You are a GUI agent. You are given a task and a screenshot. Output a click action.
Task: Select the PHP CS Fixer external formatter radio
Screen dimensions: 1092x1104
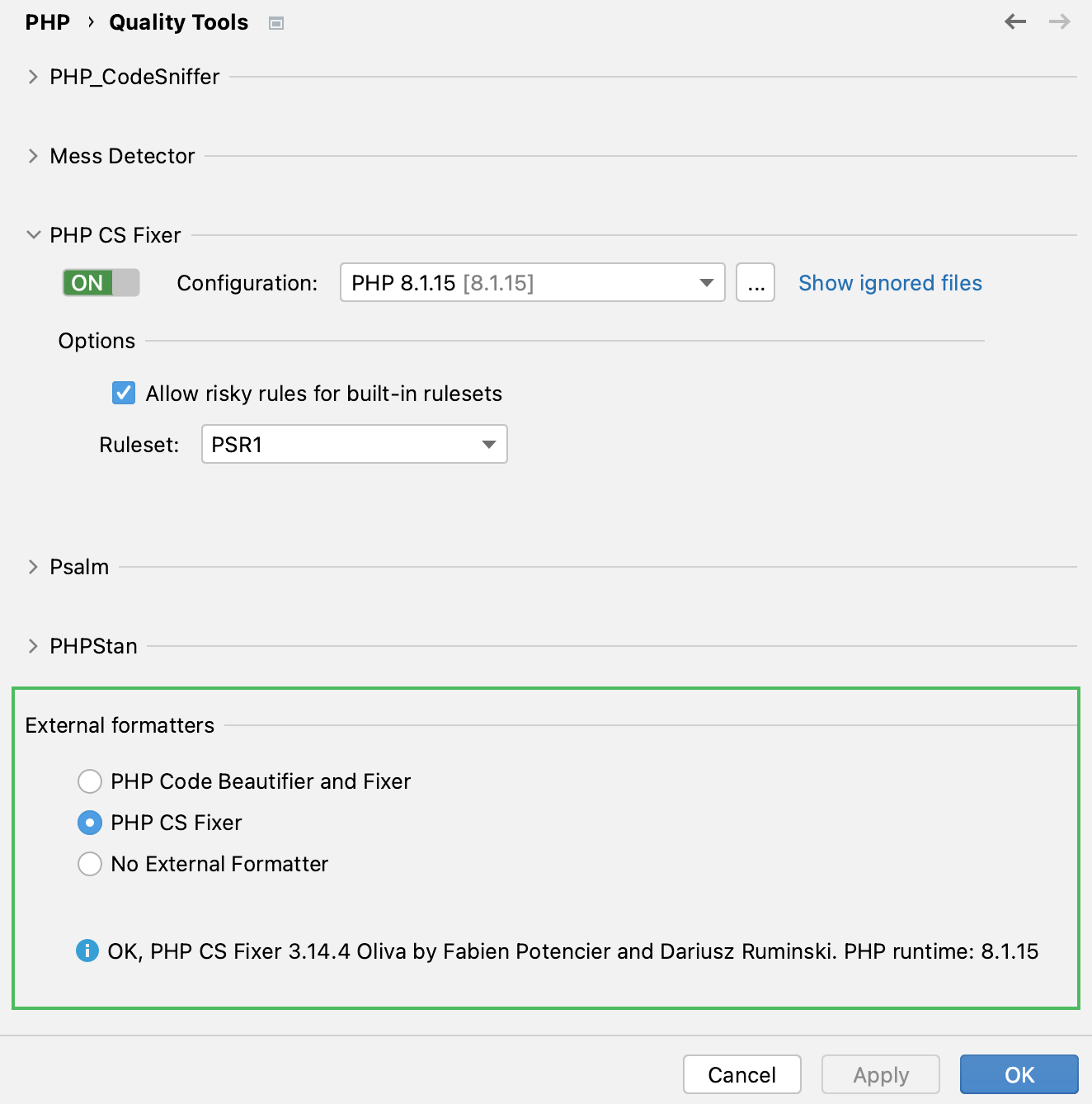pos(90,823)
